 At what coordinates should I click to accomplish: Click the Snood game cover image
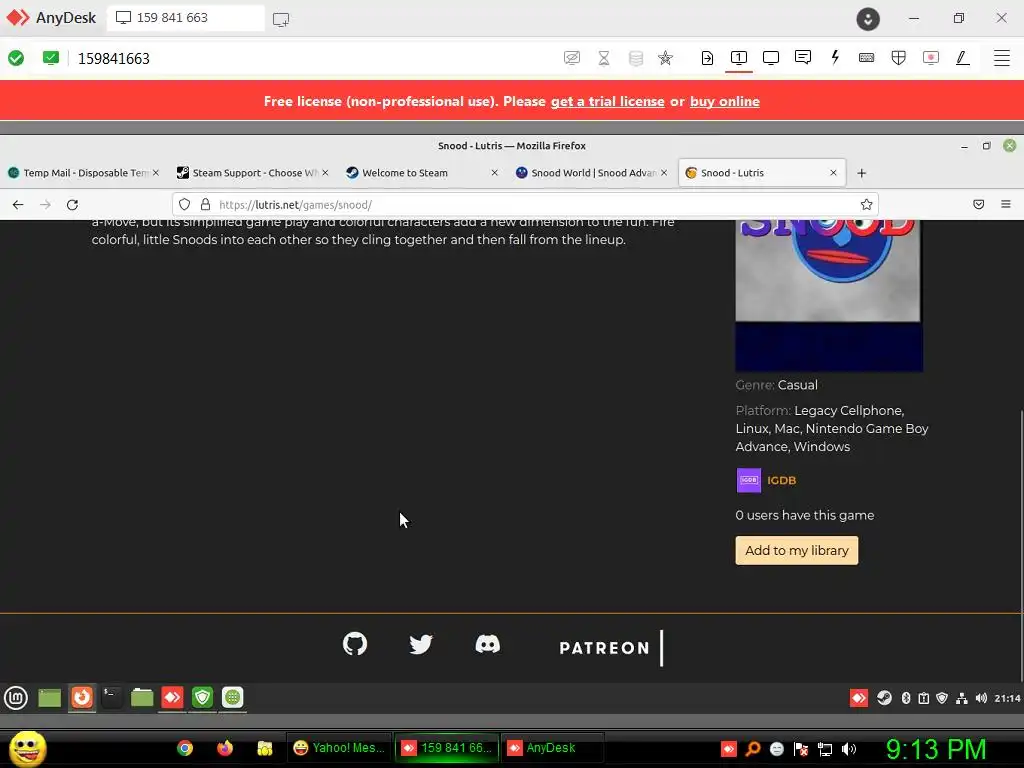[x=829, y=295]
